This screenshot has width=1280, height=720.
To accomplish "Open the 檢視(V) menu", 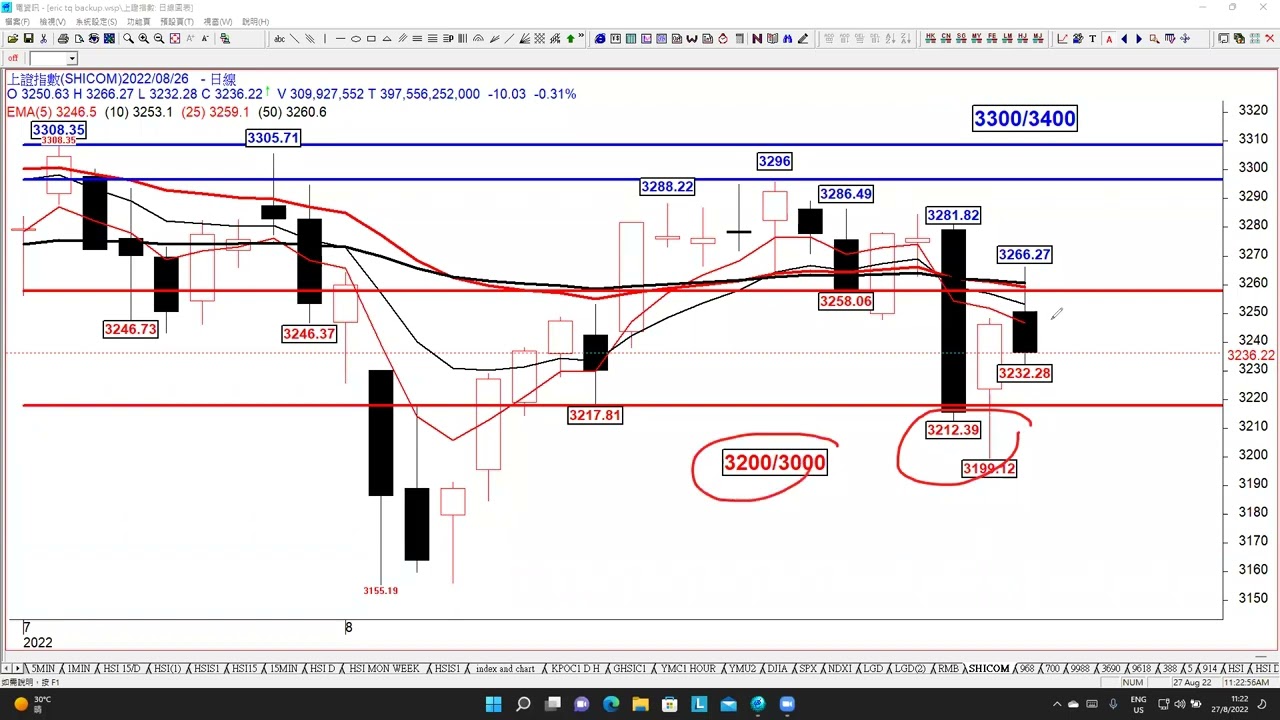I will 54,21.
